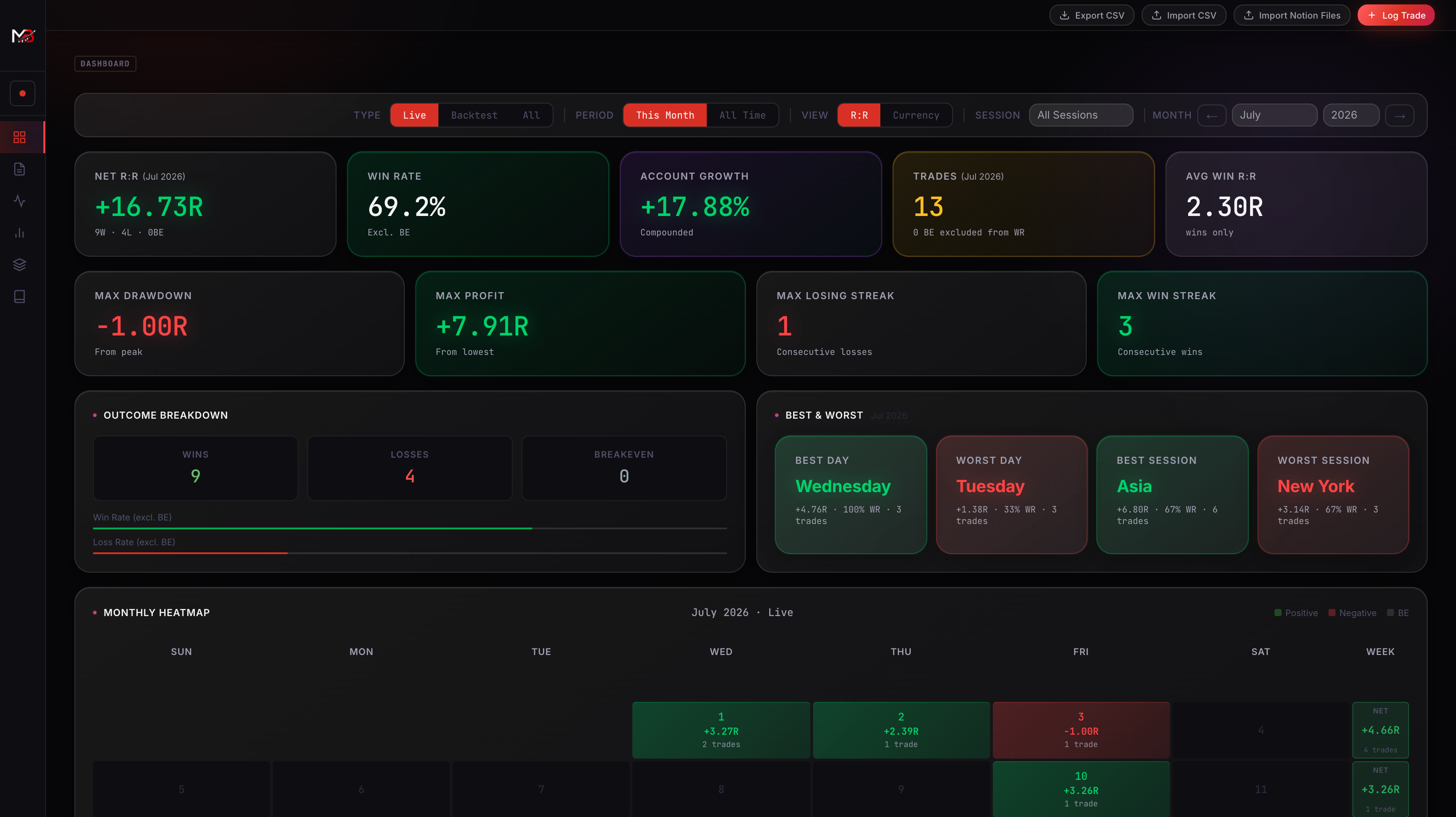
Task: Select ALL trade type
Action: tap(531, 115)
